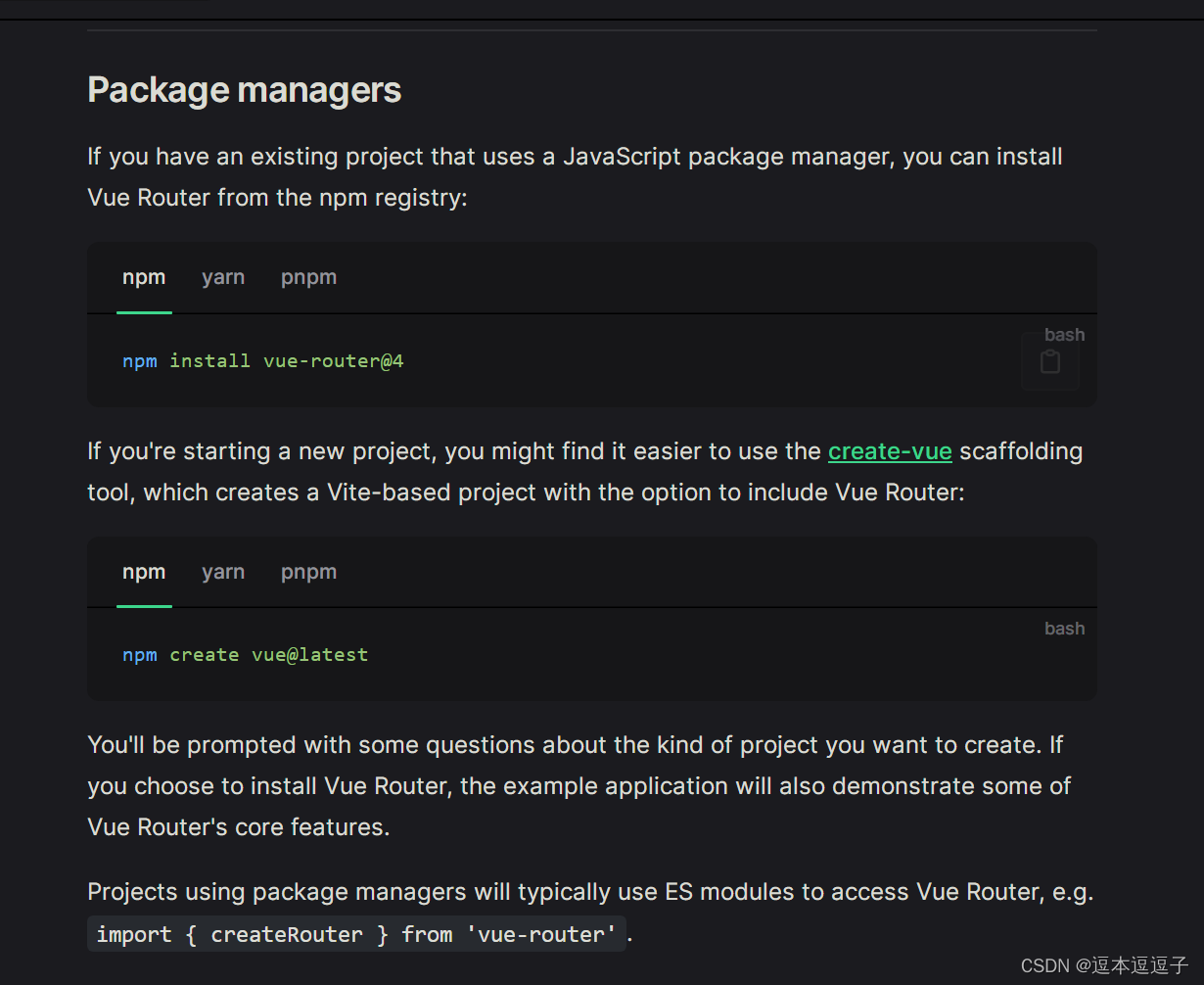Click the Package managers heading
This screenshot has height=985, width=1204.
click(x=245, y=90)
